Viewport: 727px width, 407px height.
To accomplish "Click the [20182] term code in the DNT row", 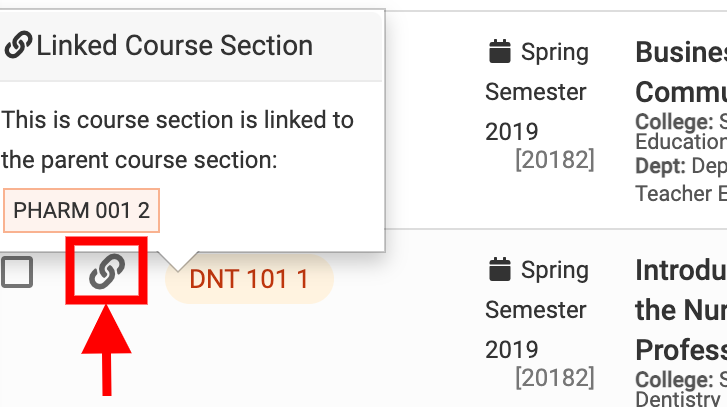I will pyautogui.click(x=554, y=378).
